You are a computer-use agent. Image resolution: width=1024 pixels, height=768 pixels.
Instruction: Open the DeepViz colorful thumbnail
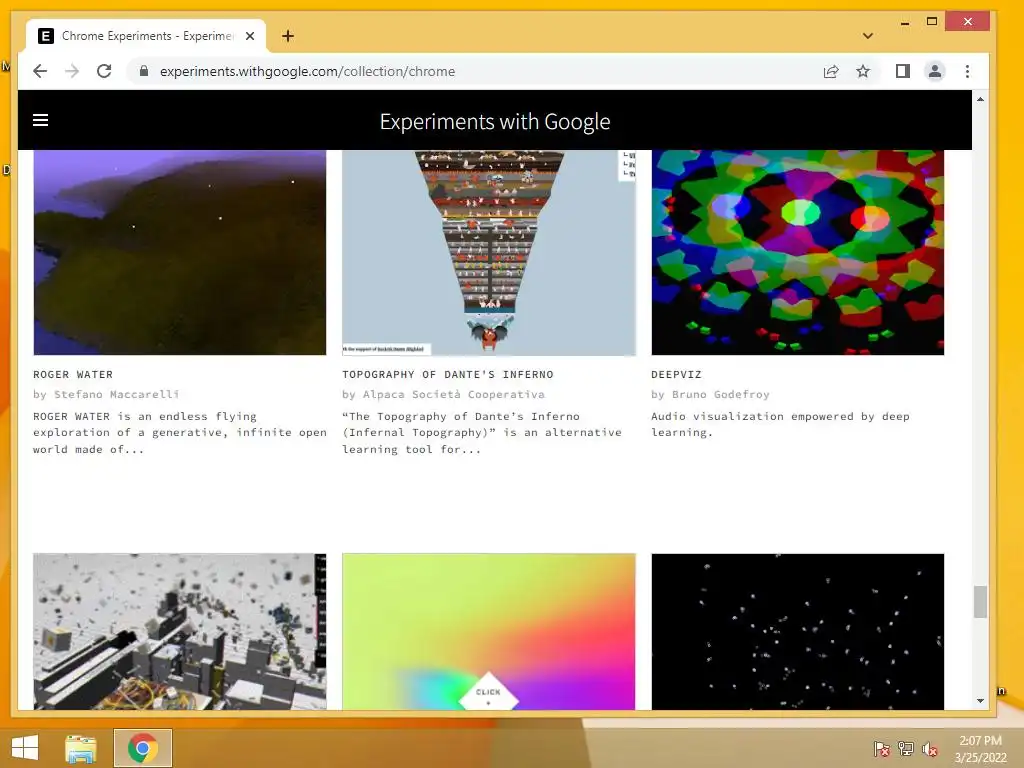pos(797,253)
